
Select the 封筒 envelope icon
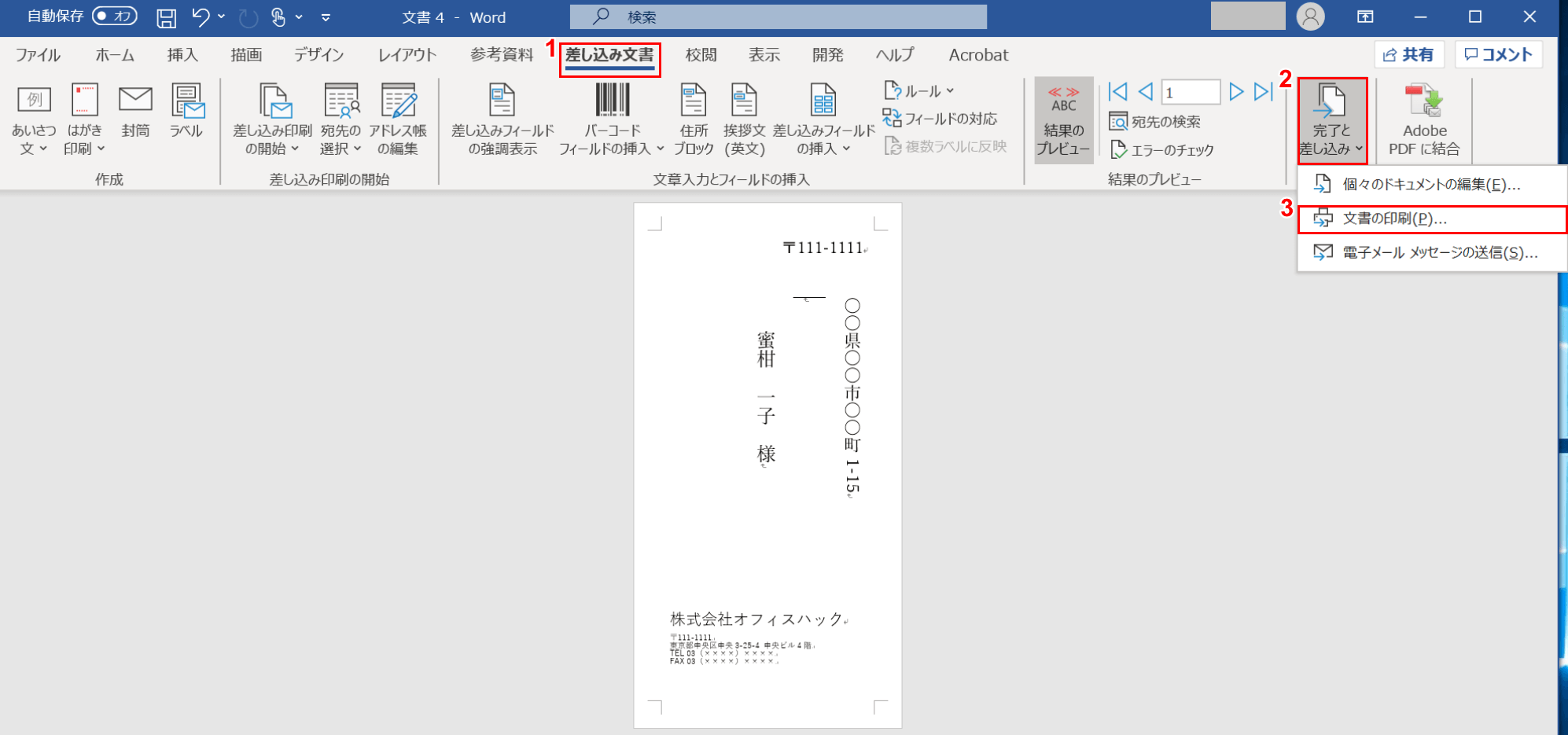pos(135,111)
